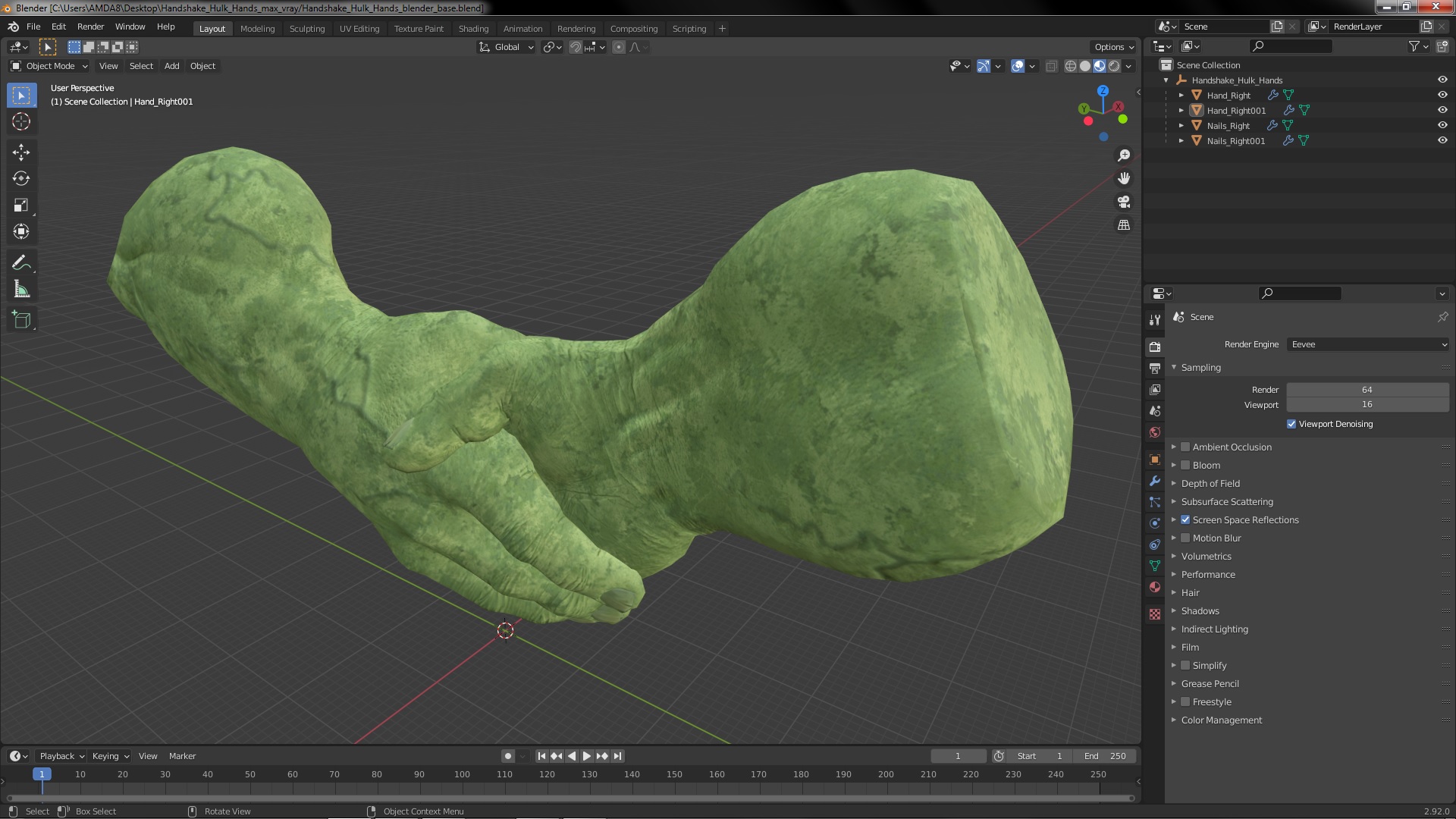
Task: Play the animation
Action: (x=586, y=756)
